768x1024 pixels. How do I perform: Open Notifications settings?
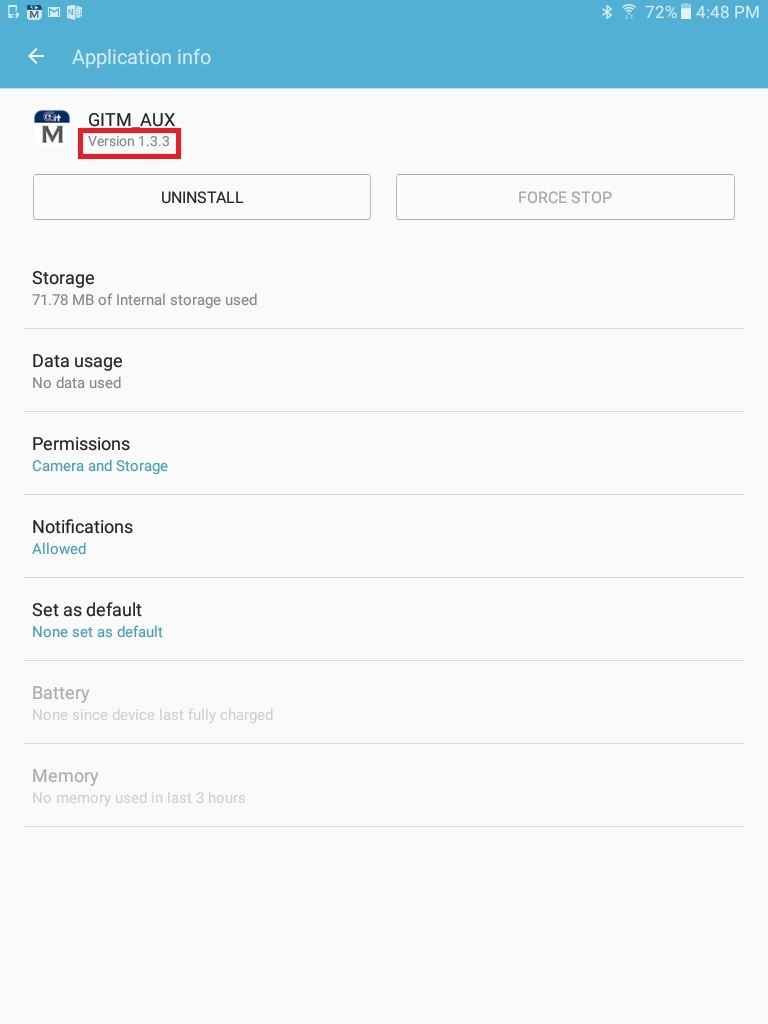[384, 537]
